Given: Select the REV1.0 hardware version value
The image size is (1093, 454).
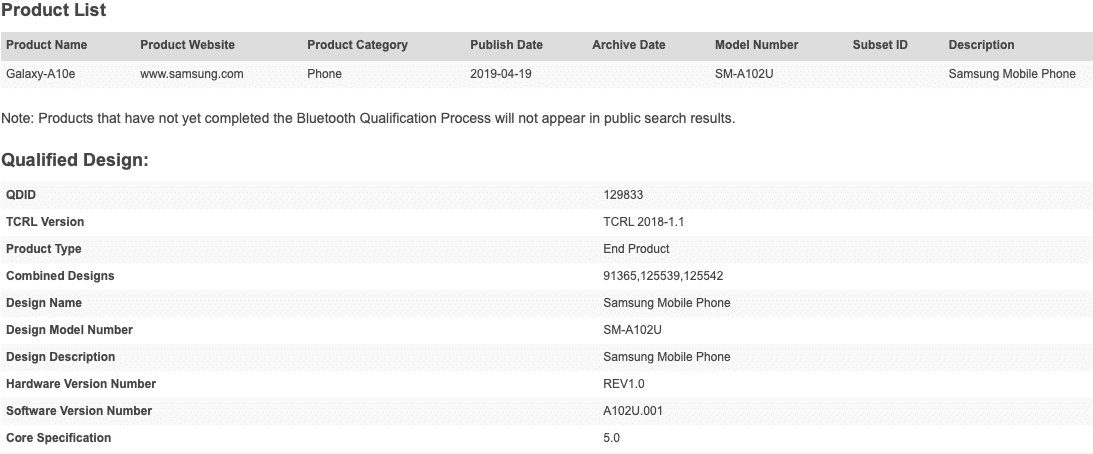Looking at the screenshot, I should click(626, 384).
